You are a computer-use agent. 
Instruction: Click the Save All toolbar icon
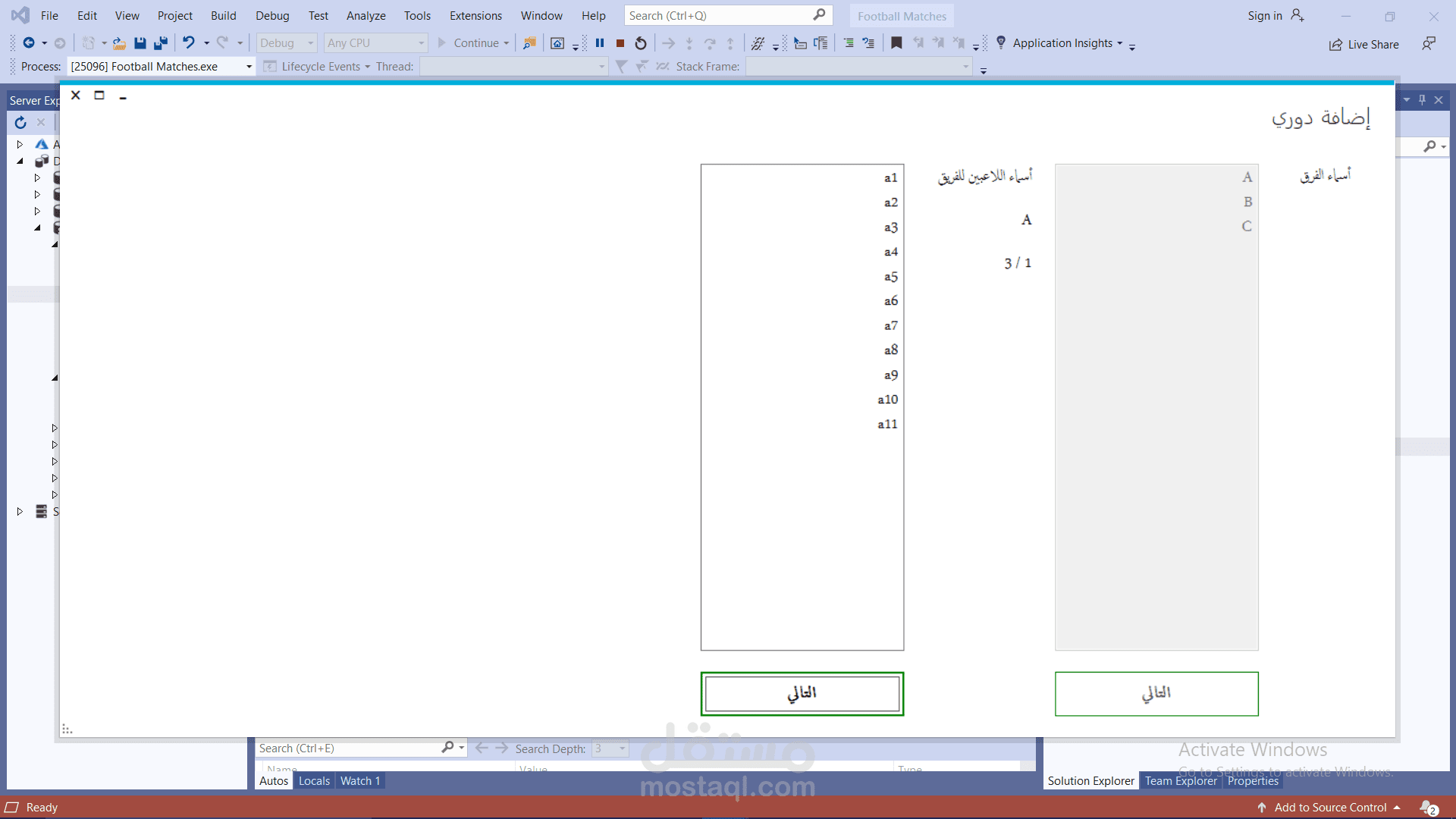click(x=161, y=43)
